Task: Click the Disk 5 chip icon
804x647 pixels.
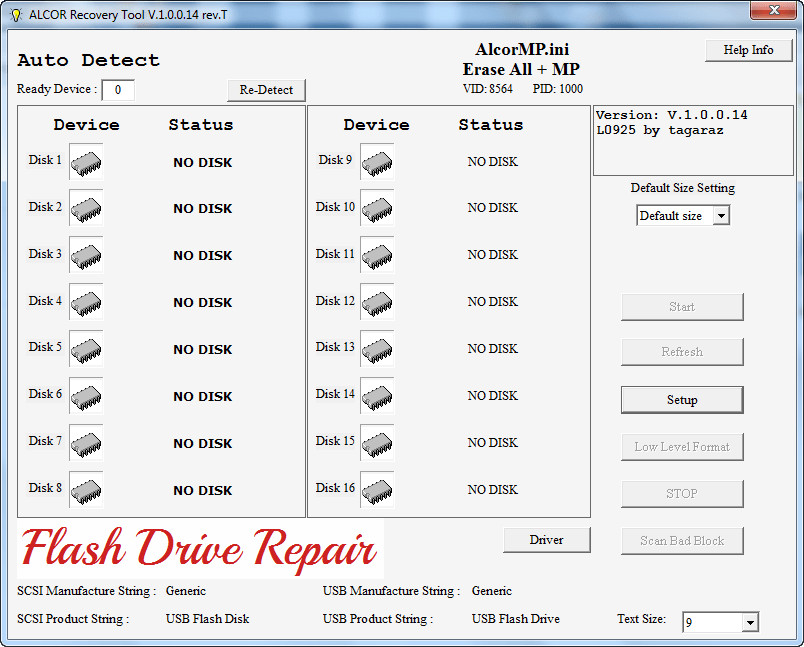Action: tap(85, 348)
